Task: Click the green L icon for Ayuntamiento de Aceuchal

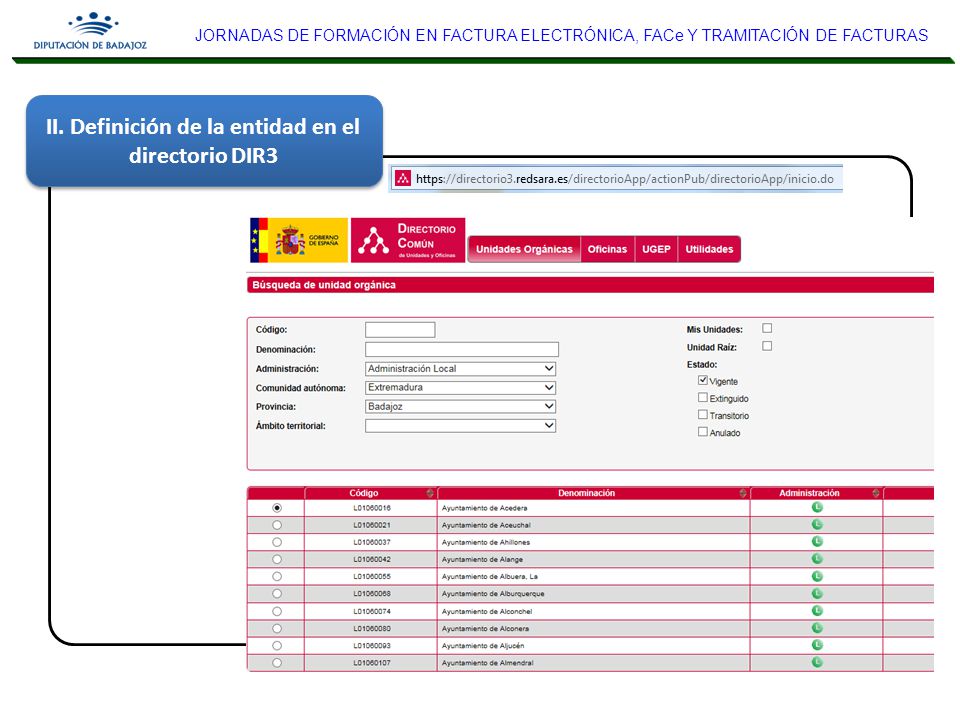Action: tap(817, 525)
